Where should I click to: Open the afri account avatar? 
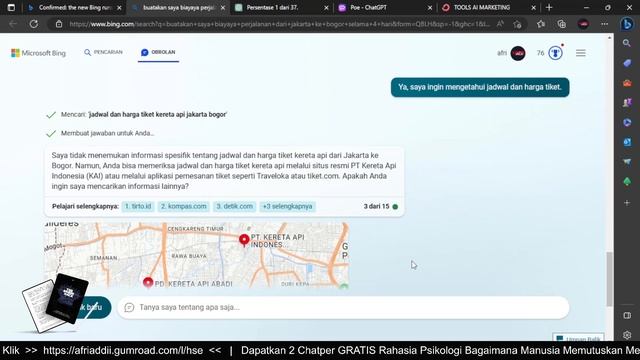click(518, 53)
